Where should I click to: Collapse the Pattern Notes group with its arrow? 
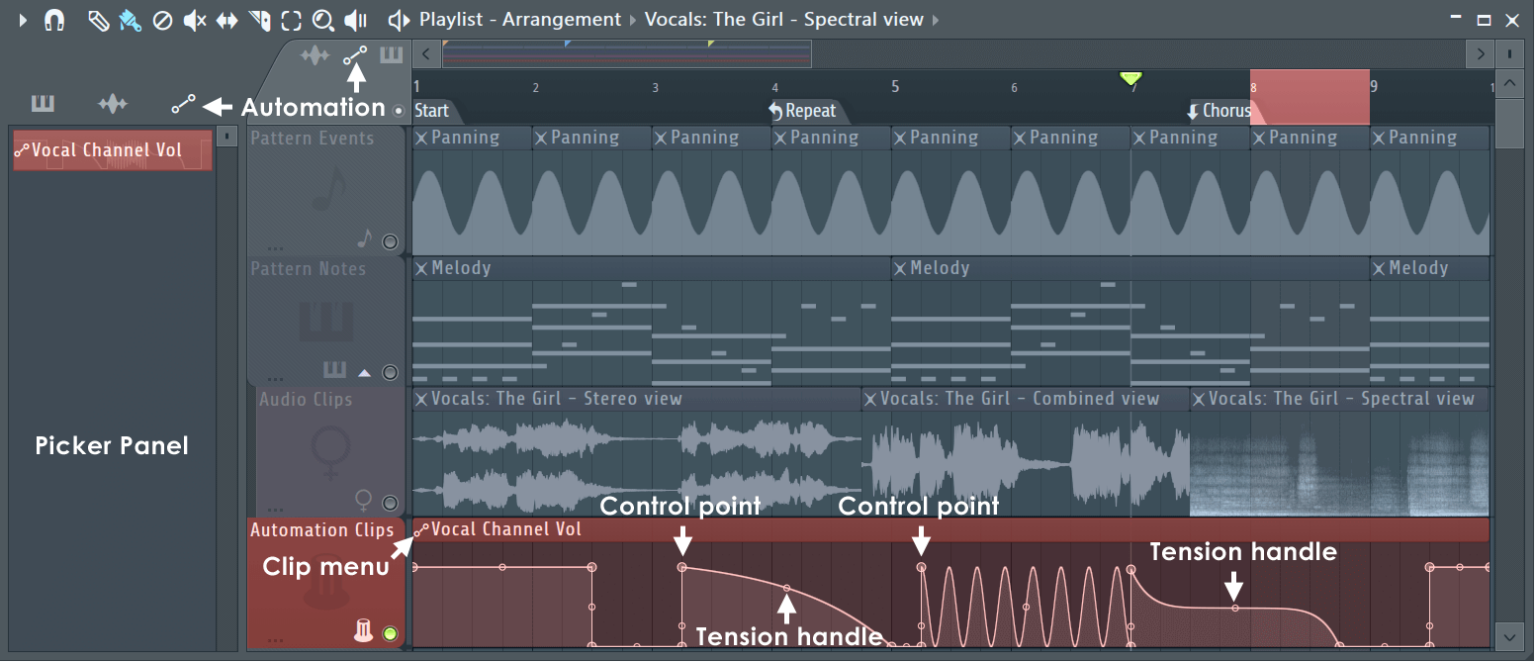point(365,372)
